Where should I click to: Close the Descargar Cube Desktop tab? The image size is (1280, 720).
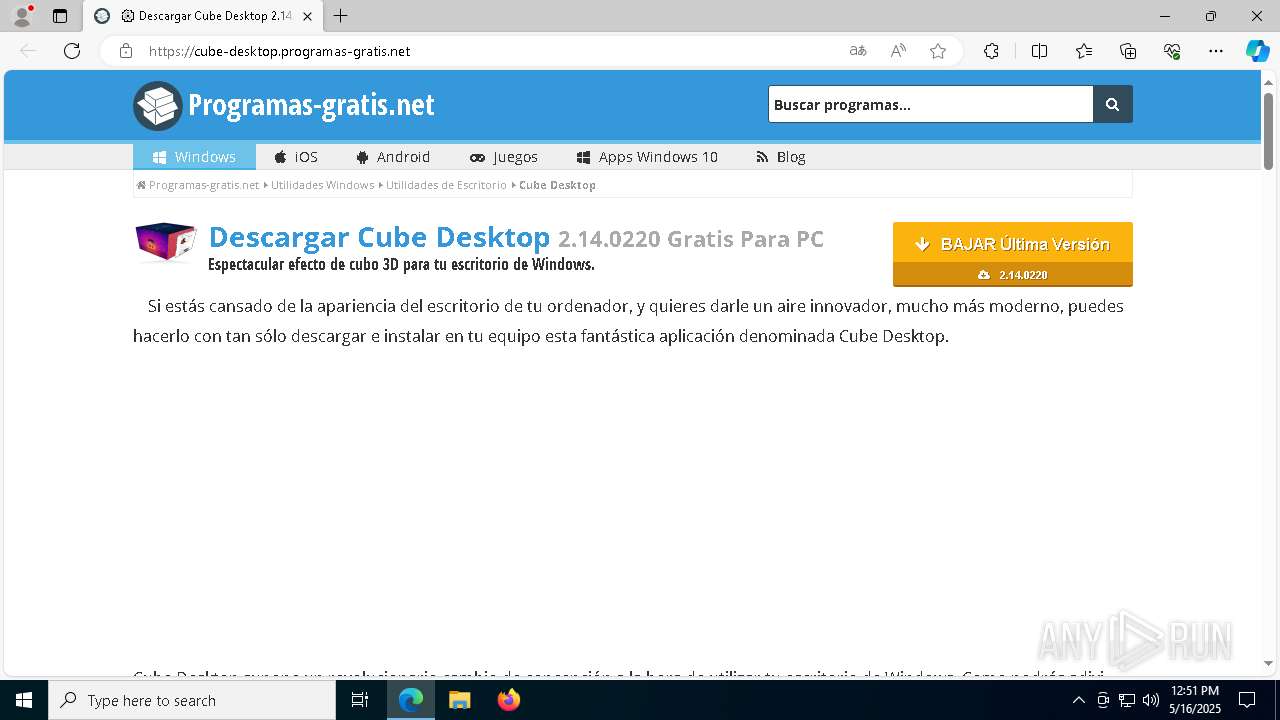pyautogui.click(x=307, y=16)
